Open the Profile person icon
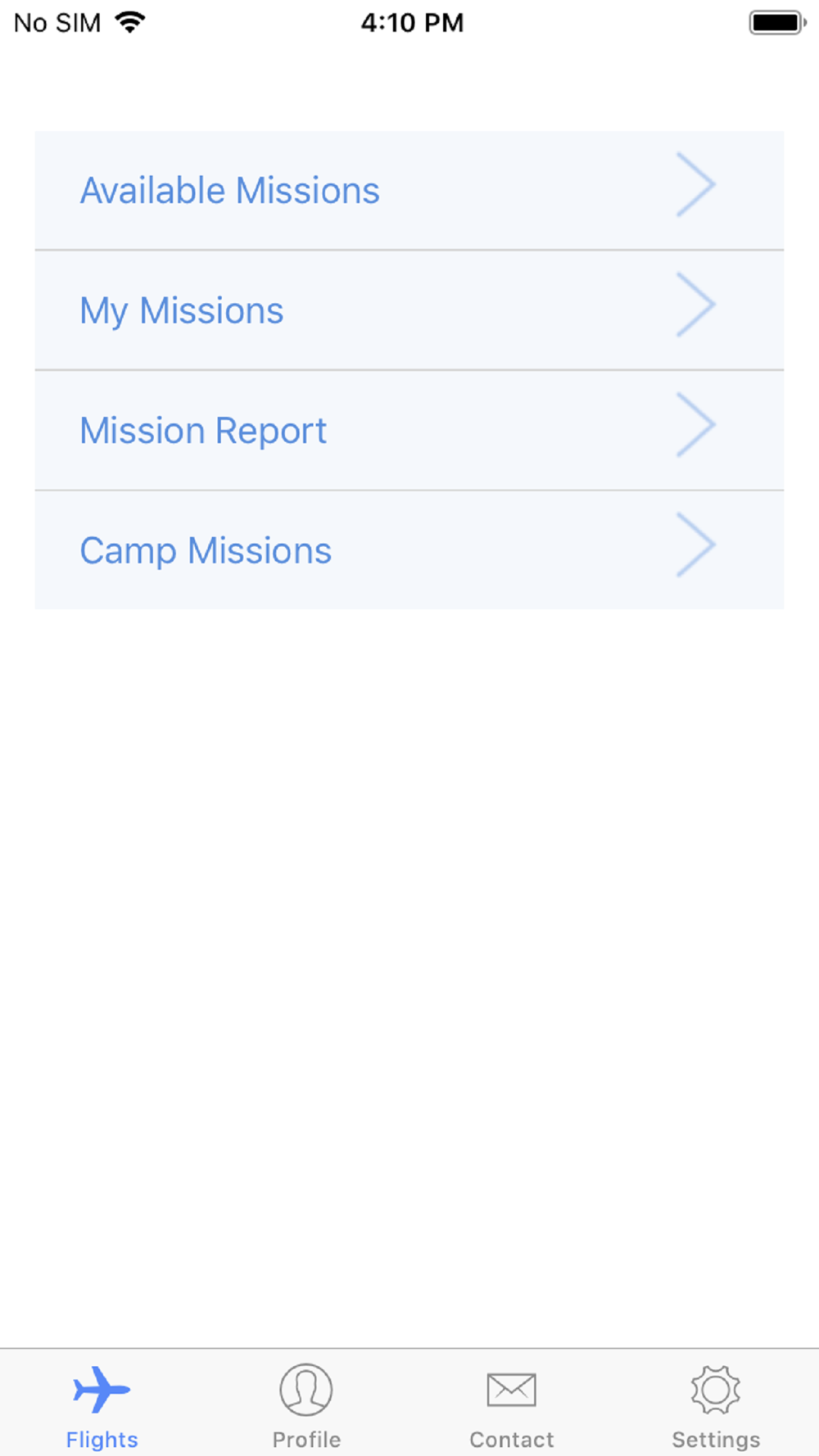Image resolution: width=819 pixels, height=1456 pixels. 306,1389
